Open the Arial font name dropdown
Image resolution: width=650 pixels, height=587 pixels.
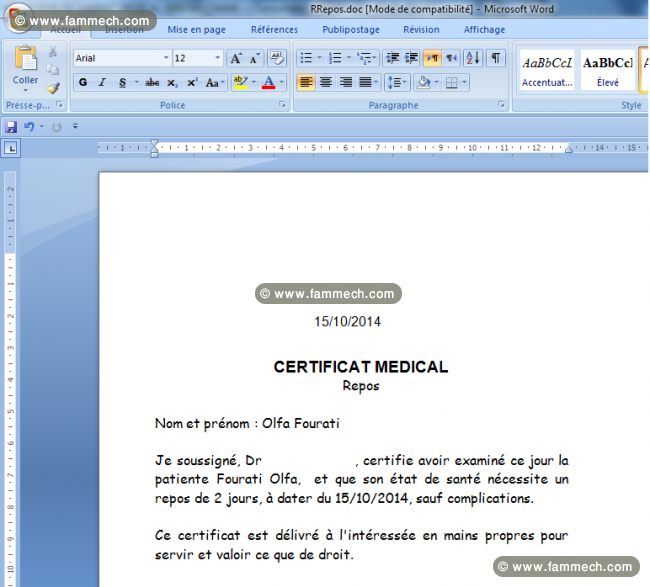point(166,58)
